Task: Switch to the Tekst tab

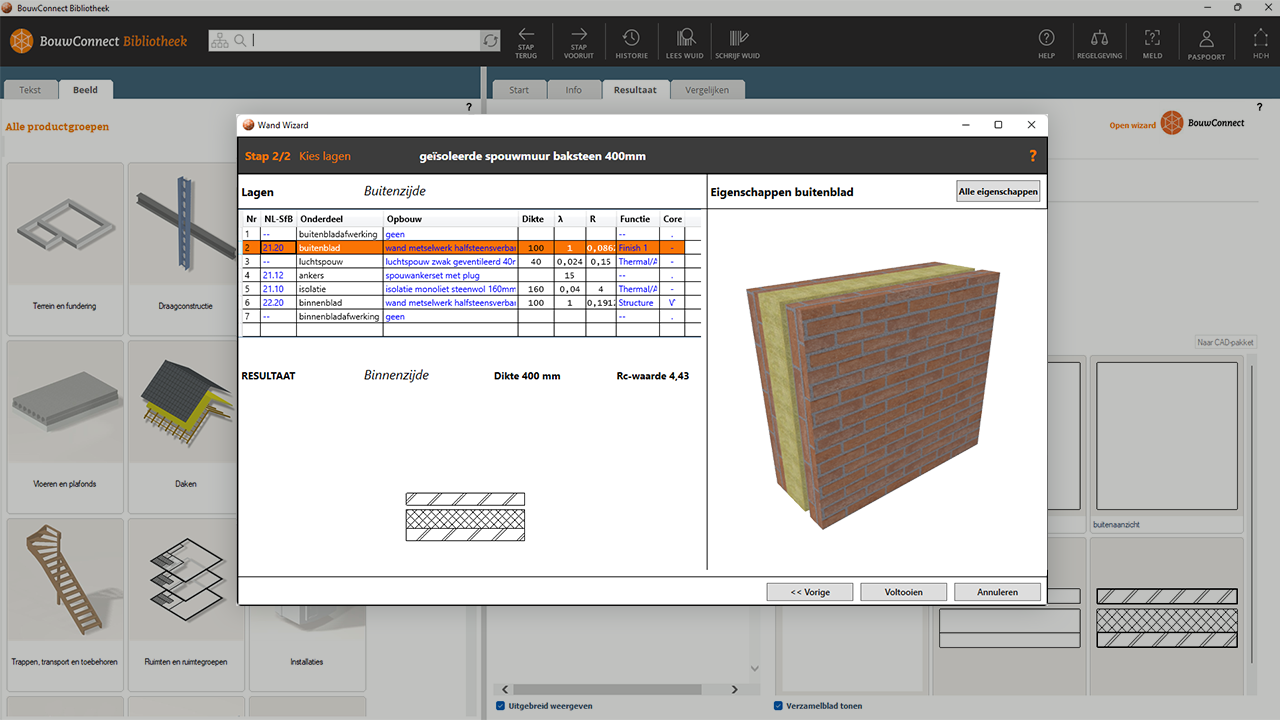Action: [30, 90]
